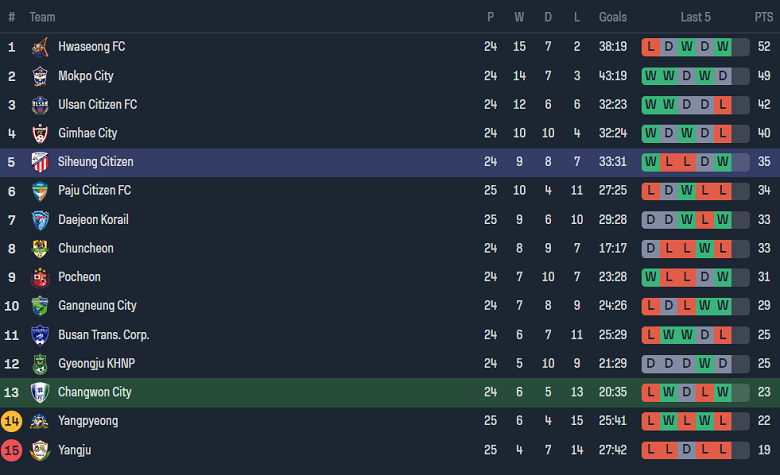Click the Changwon City team crest
This screenshot has height=475, width=780.
[x=40, y=392]
